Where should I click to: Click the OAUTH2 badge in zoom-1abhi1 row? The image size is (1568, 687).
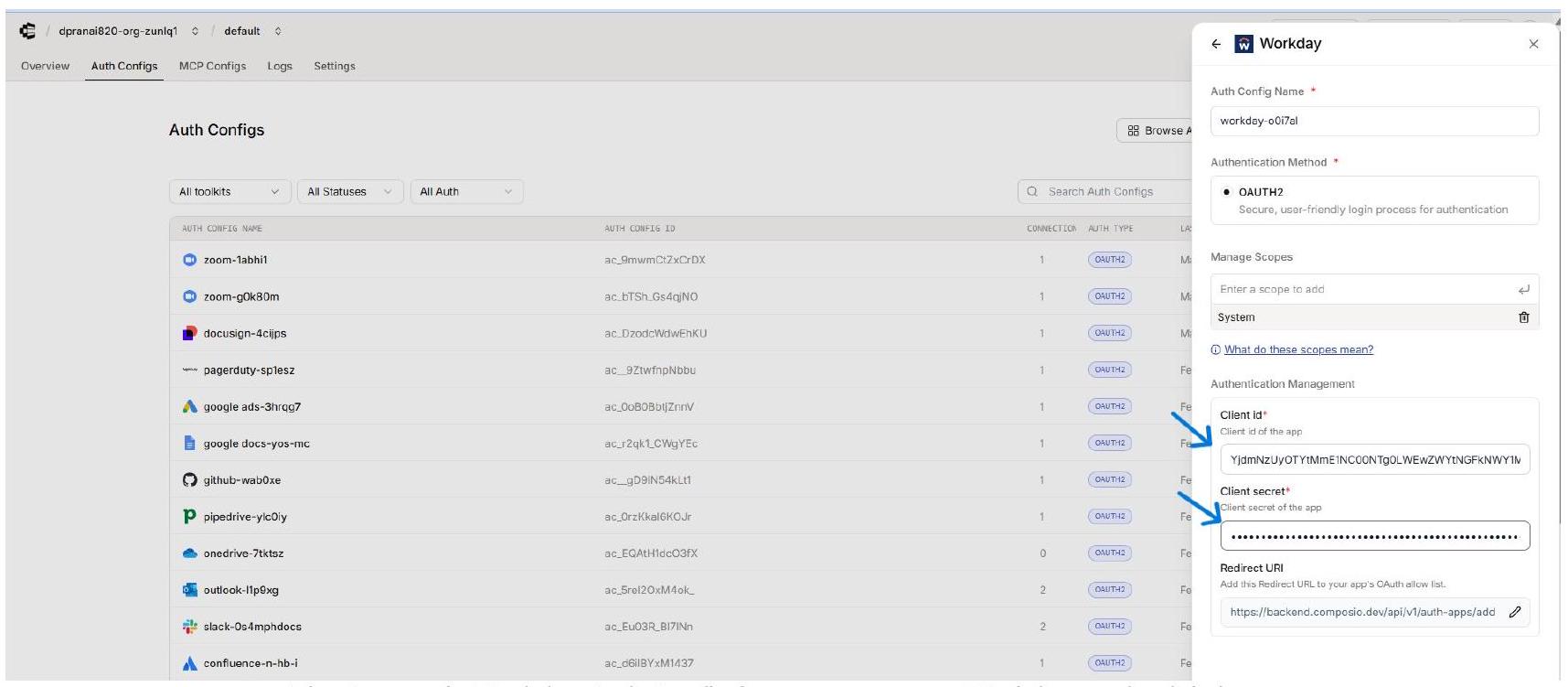pos(1110,260)
